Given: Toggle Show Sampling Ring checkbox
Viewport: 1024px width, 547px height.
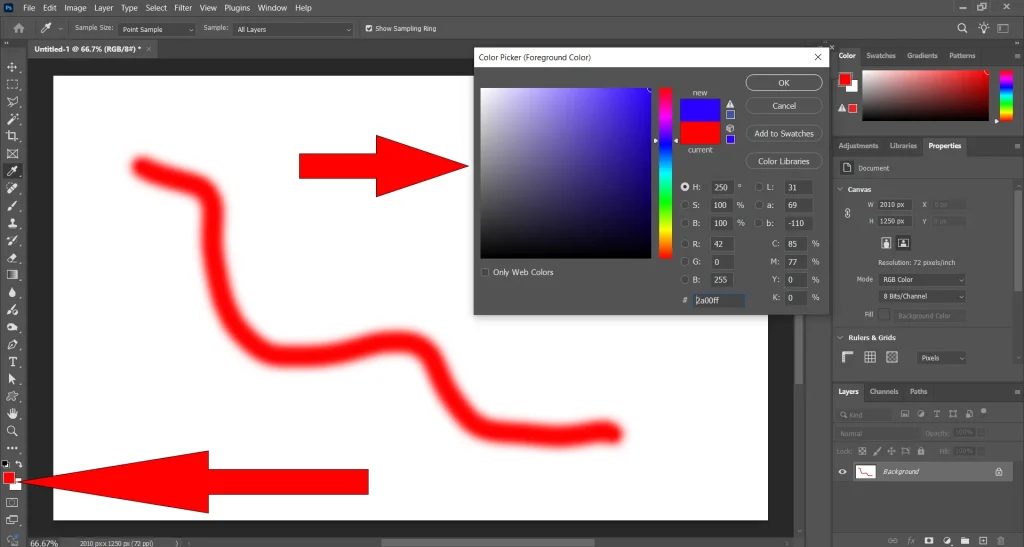Looking at the screenshot, I should [x=369, y=29].
